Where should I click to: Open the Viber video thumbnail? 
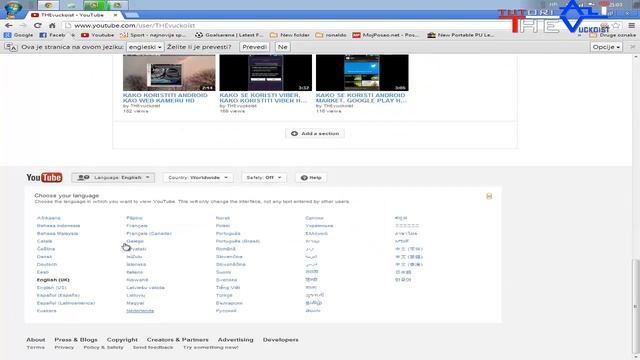click(266, 73)
